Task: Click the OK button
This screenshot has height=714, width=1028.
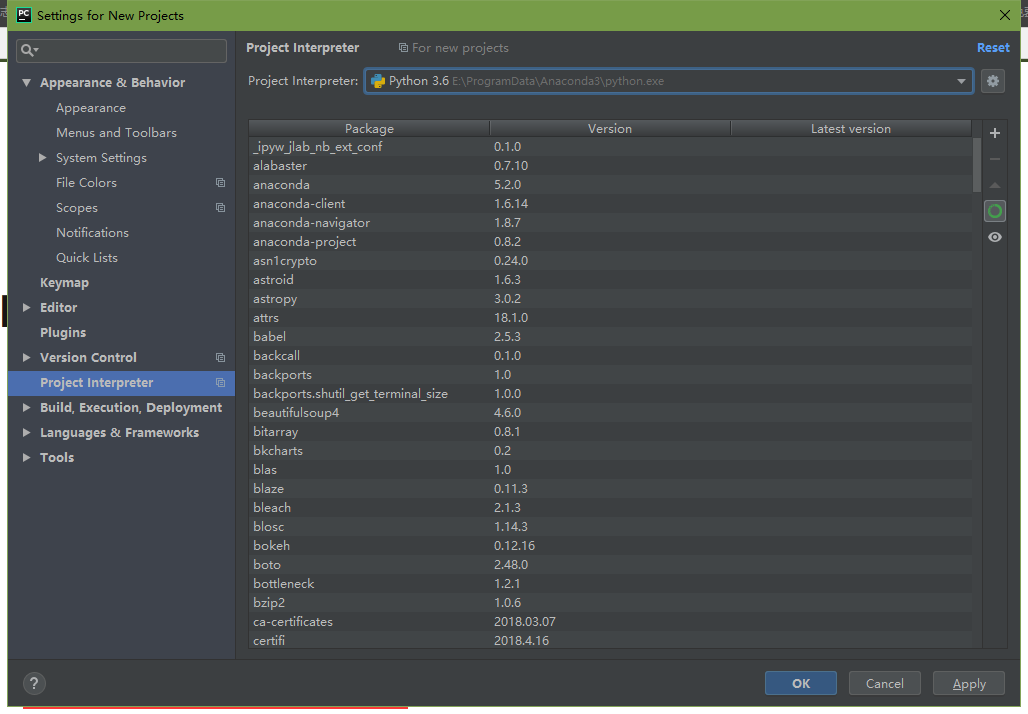Action: click(x=801, y=683)
